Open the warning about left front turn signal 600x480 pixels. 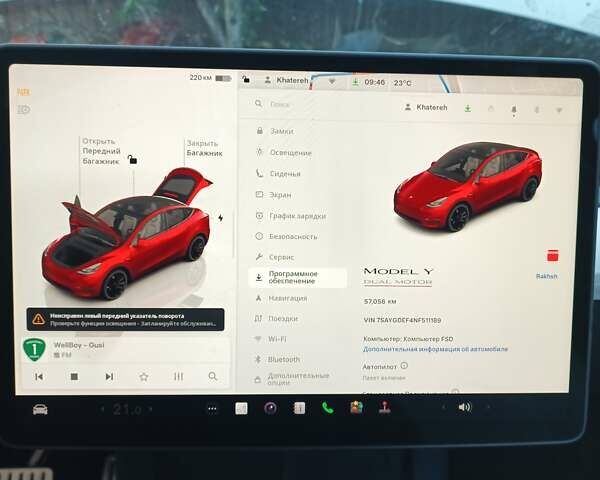tap(126, 320)
